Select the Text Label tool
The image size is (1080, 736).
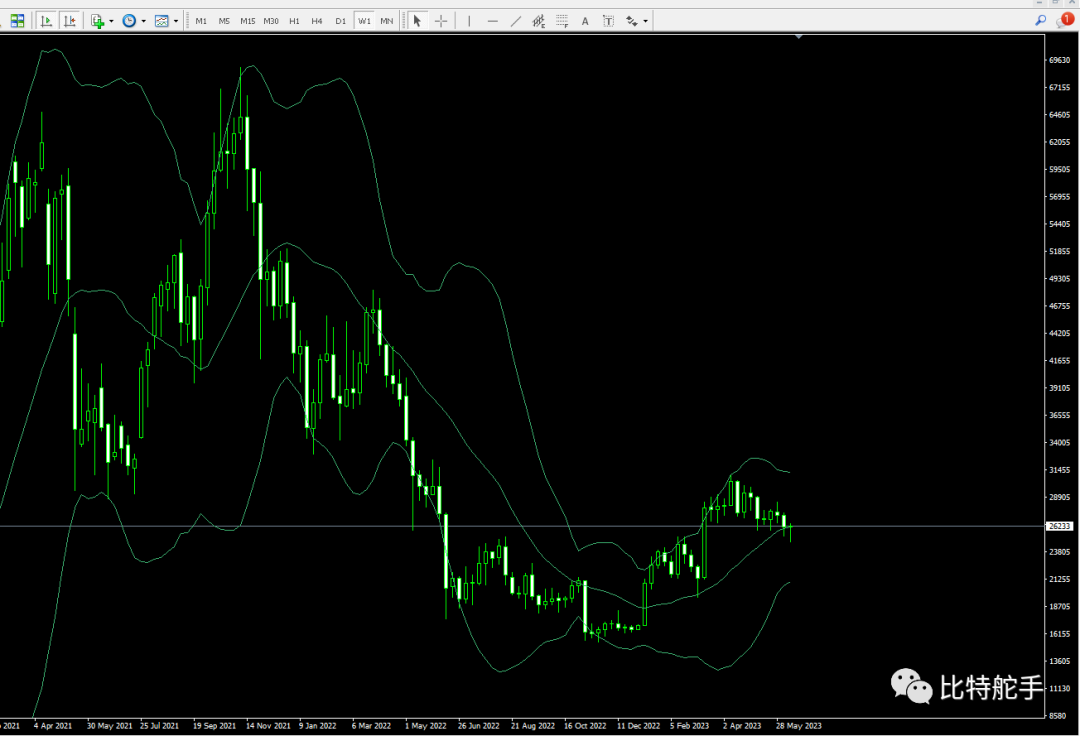(608, 21)
